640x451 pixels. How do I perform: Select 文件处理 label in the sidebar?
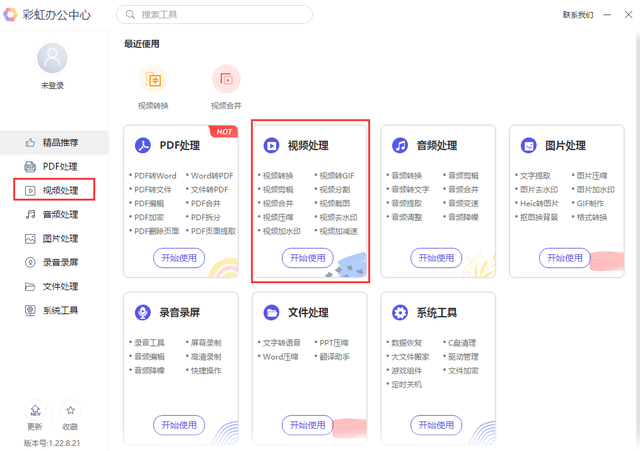[x=60, y=287]
